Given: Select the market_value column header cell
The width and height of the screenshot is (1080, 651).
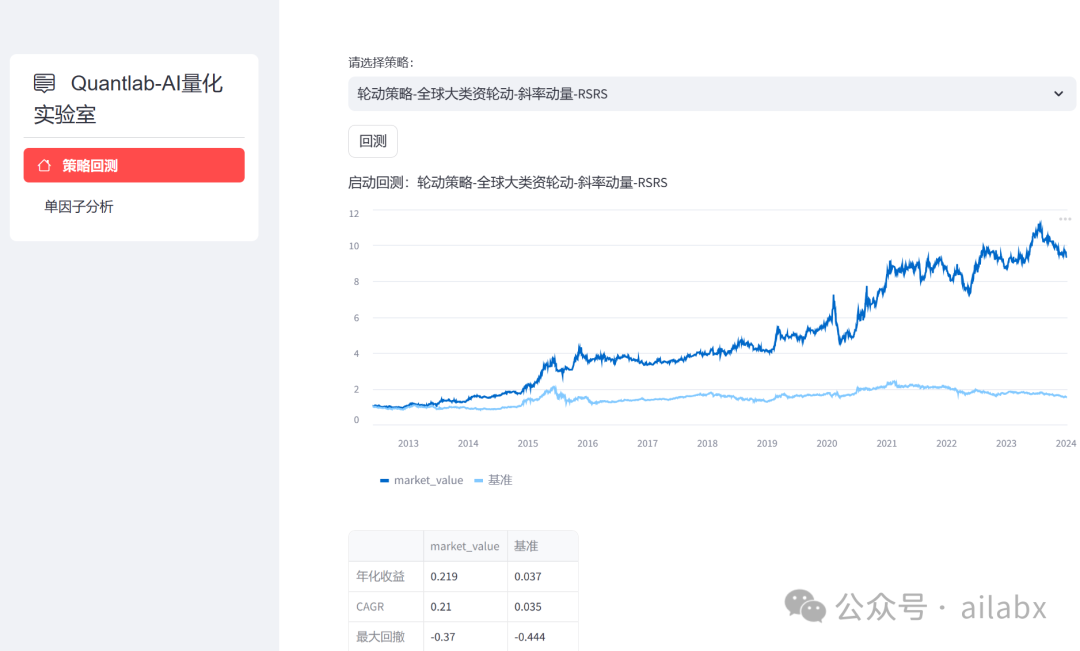Looking at the screenshot, I should point(464,546).
